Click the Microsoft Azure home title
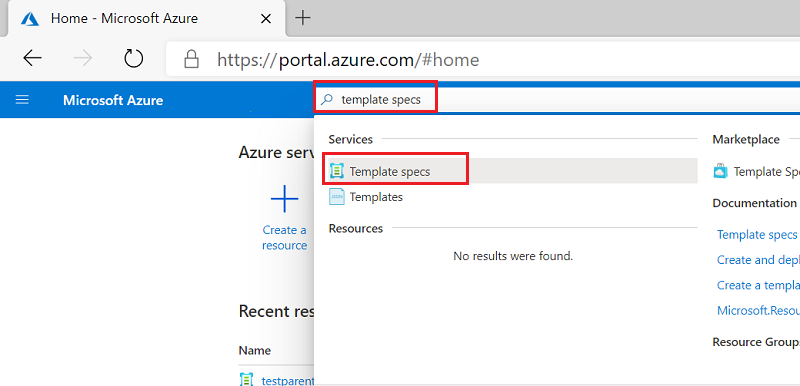Image resolution: width=800 pixels, height=386 pixels. [113, 100]
